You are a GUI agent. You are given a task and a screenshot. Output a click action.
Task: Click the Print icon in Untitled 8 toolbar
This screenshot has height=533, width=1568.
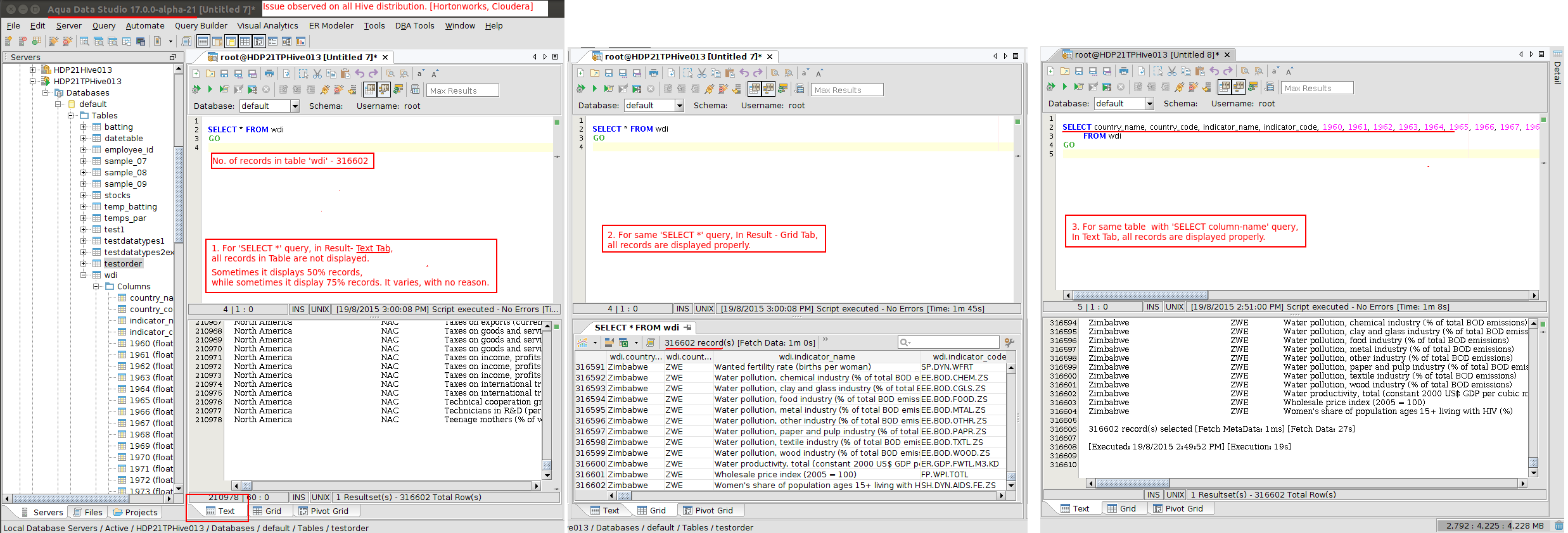pos(1123,72)
